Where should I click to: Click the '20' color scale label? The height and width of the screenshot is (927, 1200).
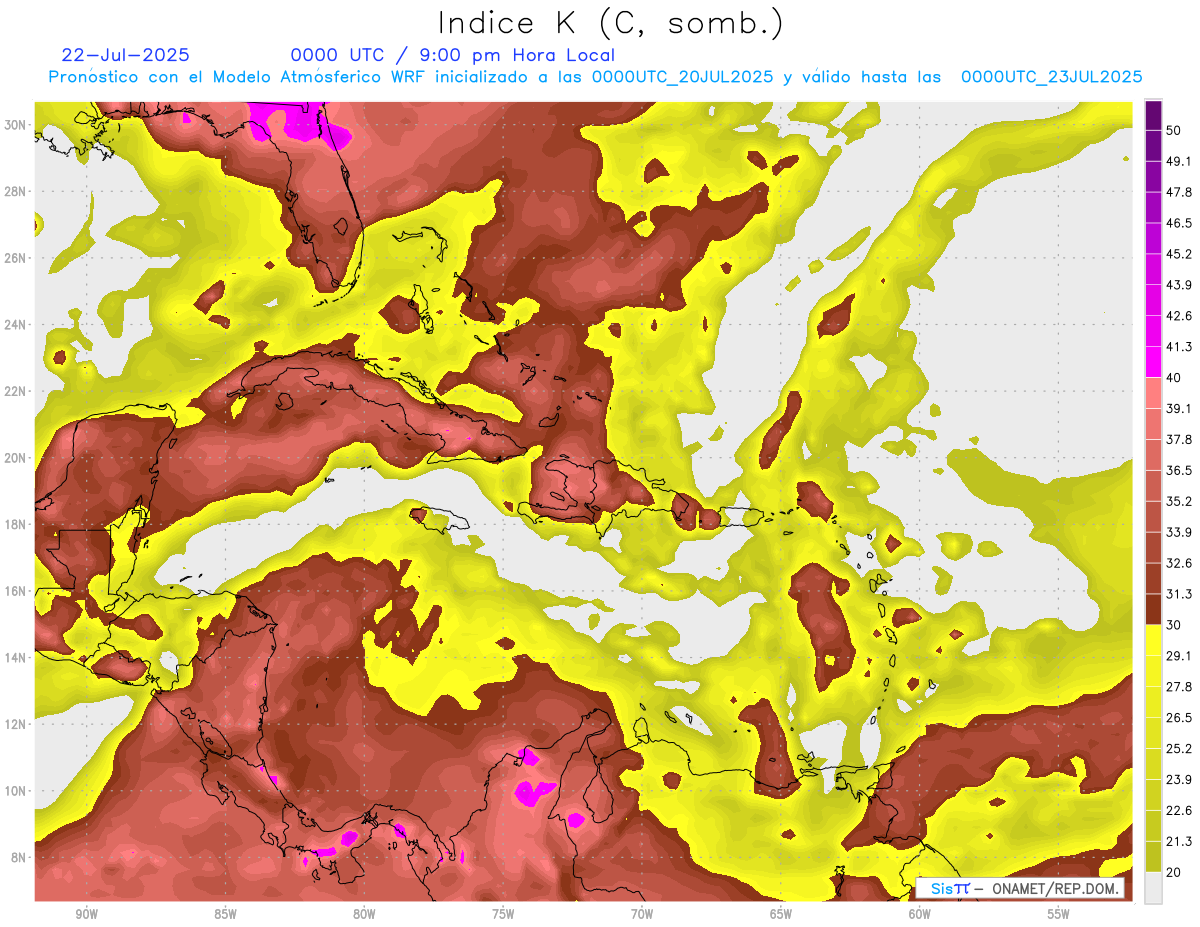[1174, 873]
